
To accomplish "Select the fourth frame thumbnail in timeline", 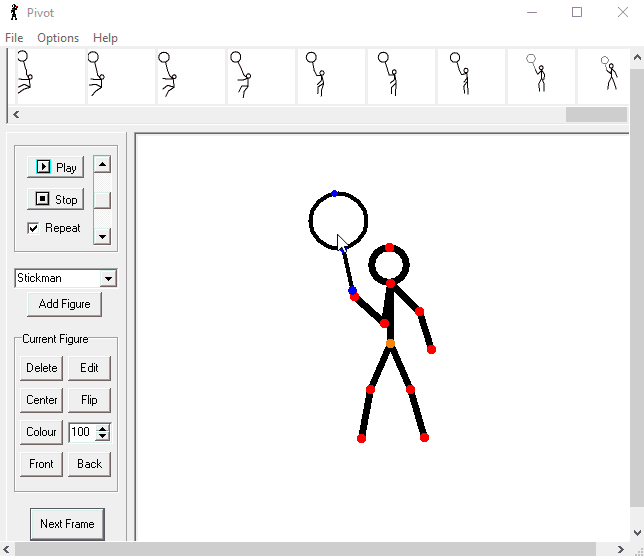I will point(261,76).
